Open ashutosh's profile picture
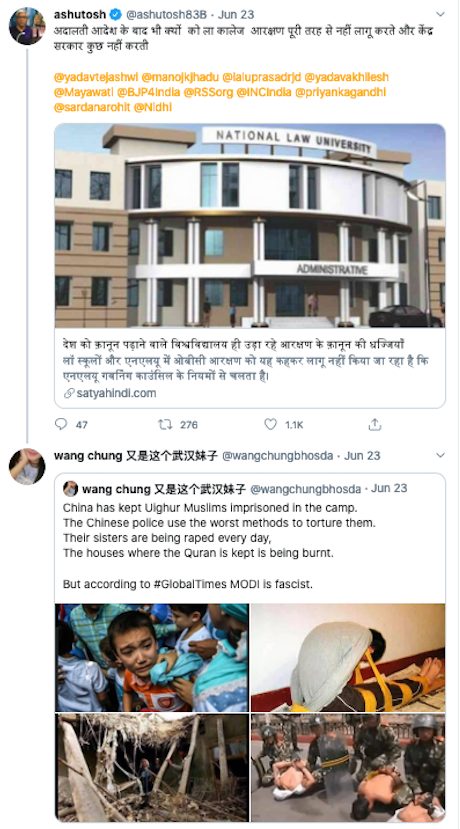The height and width of the screenshot is (829, 460). pyautogui.click(x=27, y=26)
